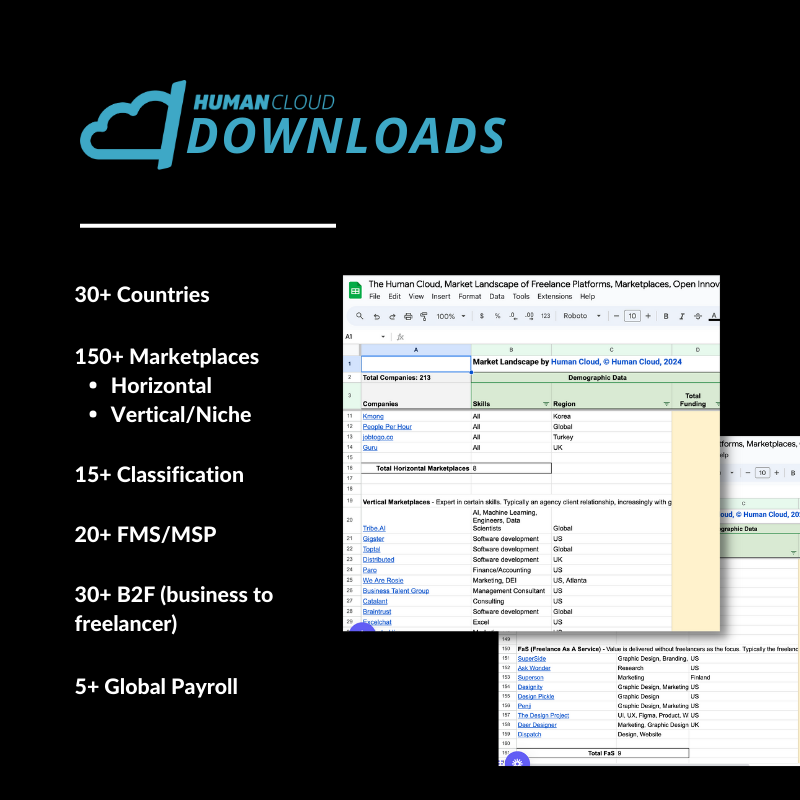Click the front spreadsheet font size field
Screen dimensions: 800x800
[x=632, y=316]
